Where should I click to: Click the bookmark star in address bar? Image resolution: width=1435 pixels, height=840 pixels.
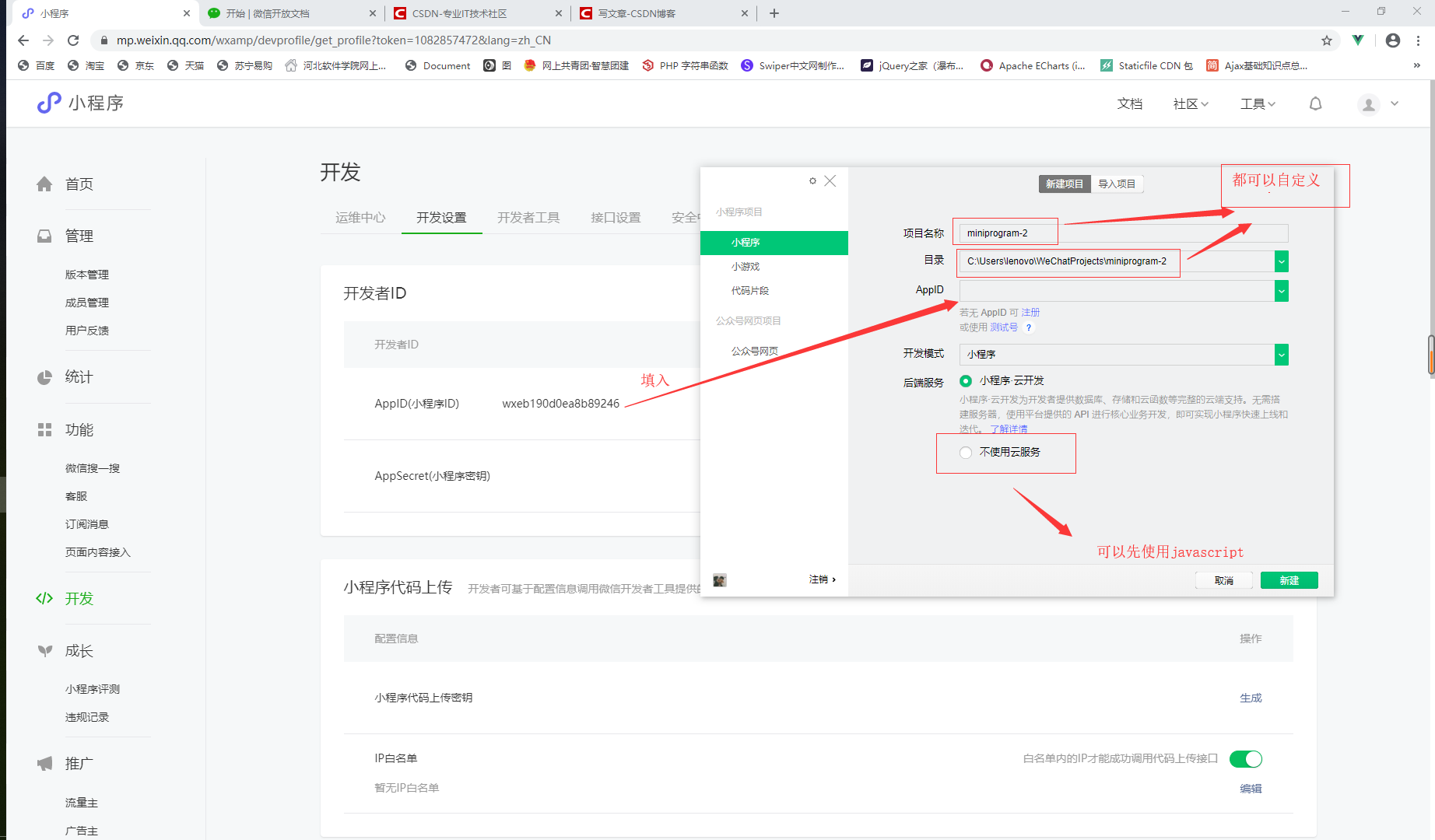(x=1326, y=40)
